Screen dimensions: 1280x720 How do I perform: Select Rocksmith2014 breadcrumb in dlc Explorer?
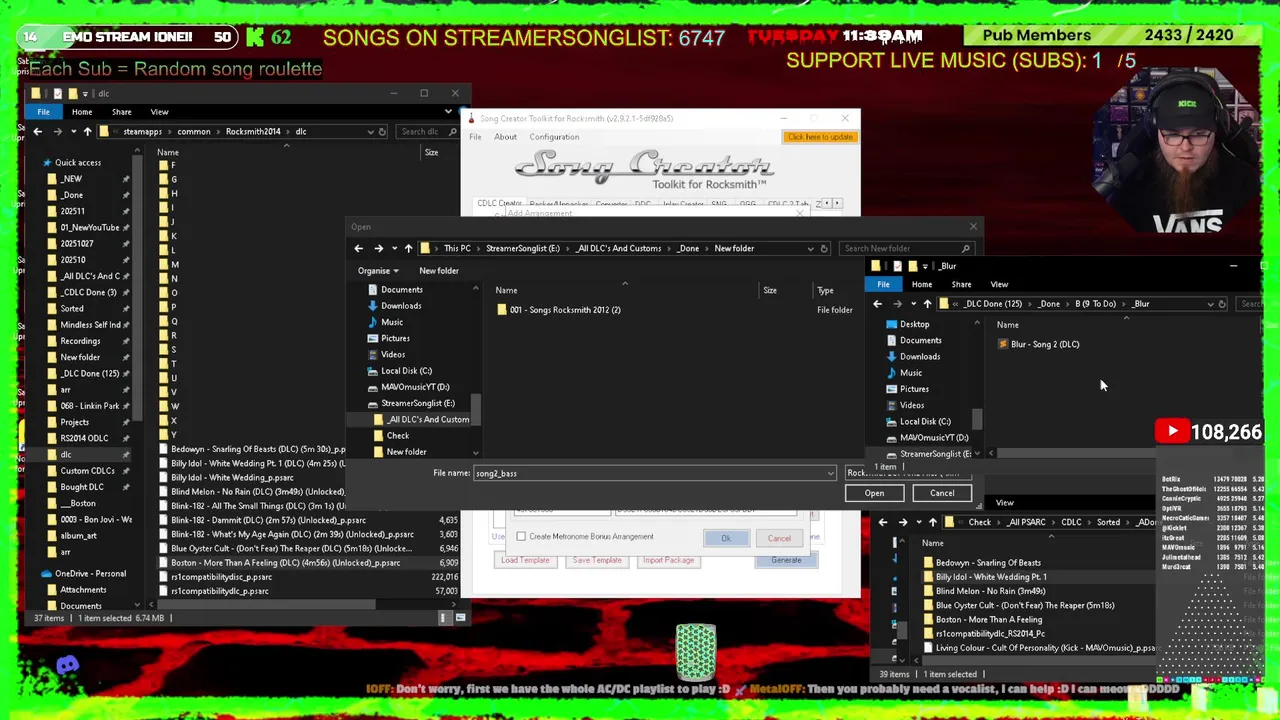click(x=253, y=131)
